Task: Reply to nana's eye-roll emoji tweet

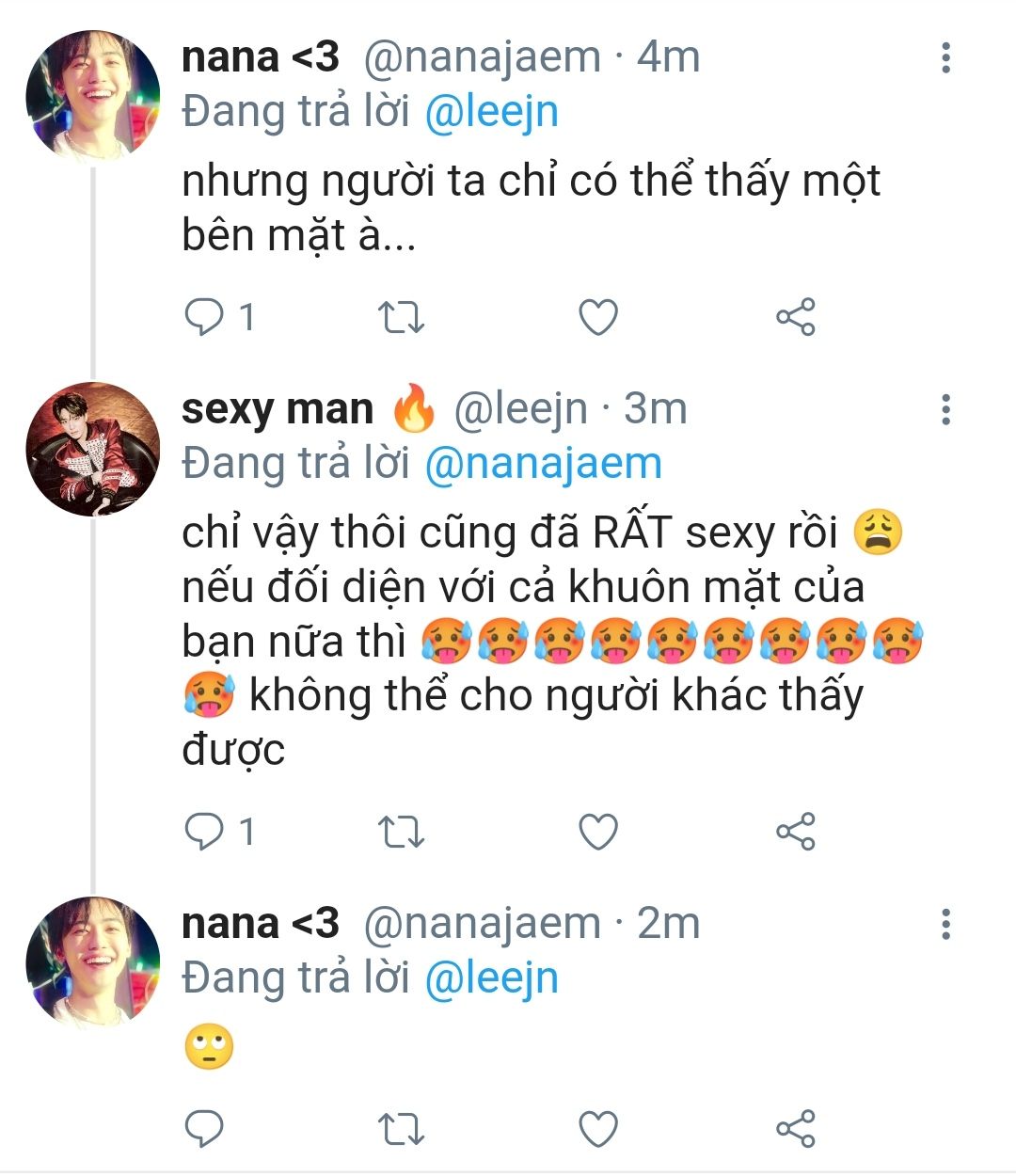Action: click(204, 1128)
